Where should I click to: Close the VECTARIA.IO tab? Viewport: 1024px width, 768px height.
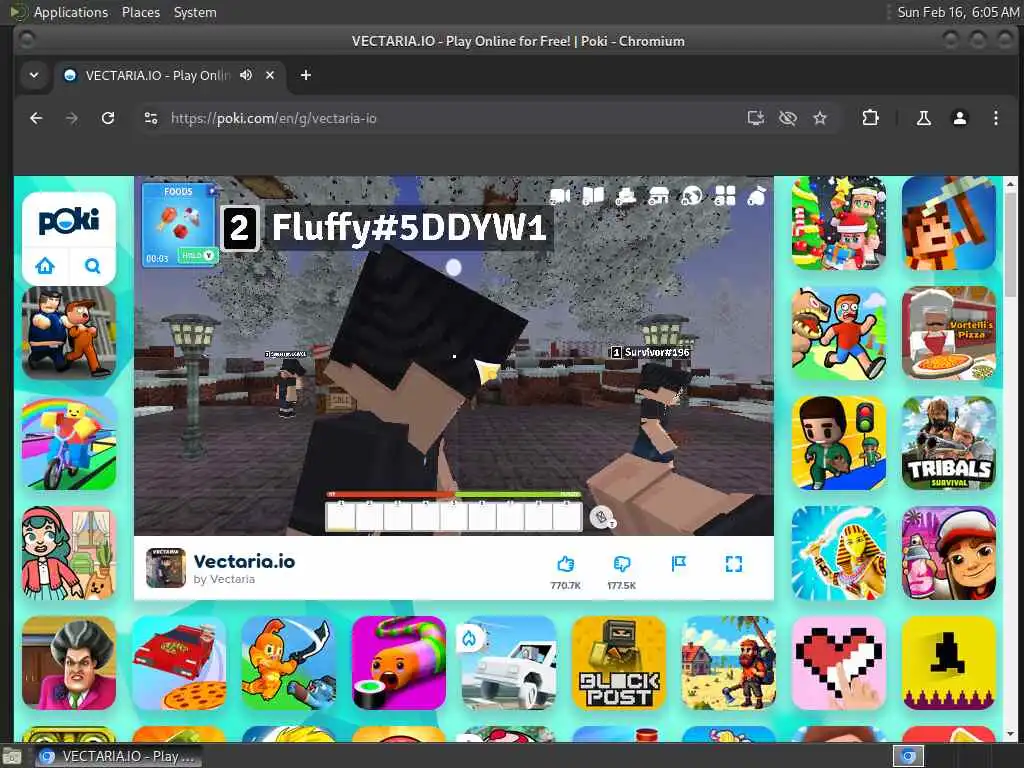click(x=270, y=75)
